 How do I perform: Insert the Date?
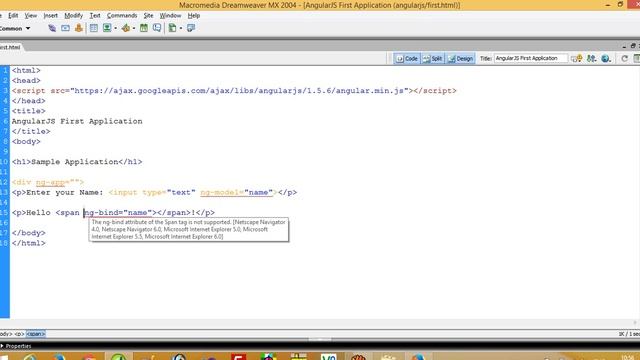144,28
